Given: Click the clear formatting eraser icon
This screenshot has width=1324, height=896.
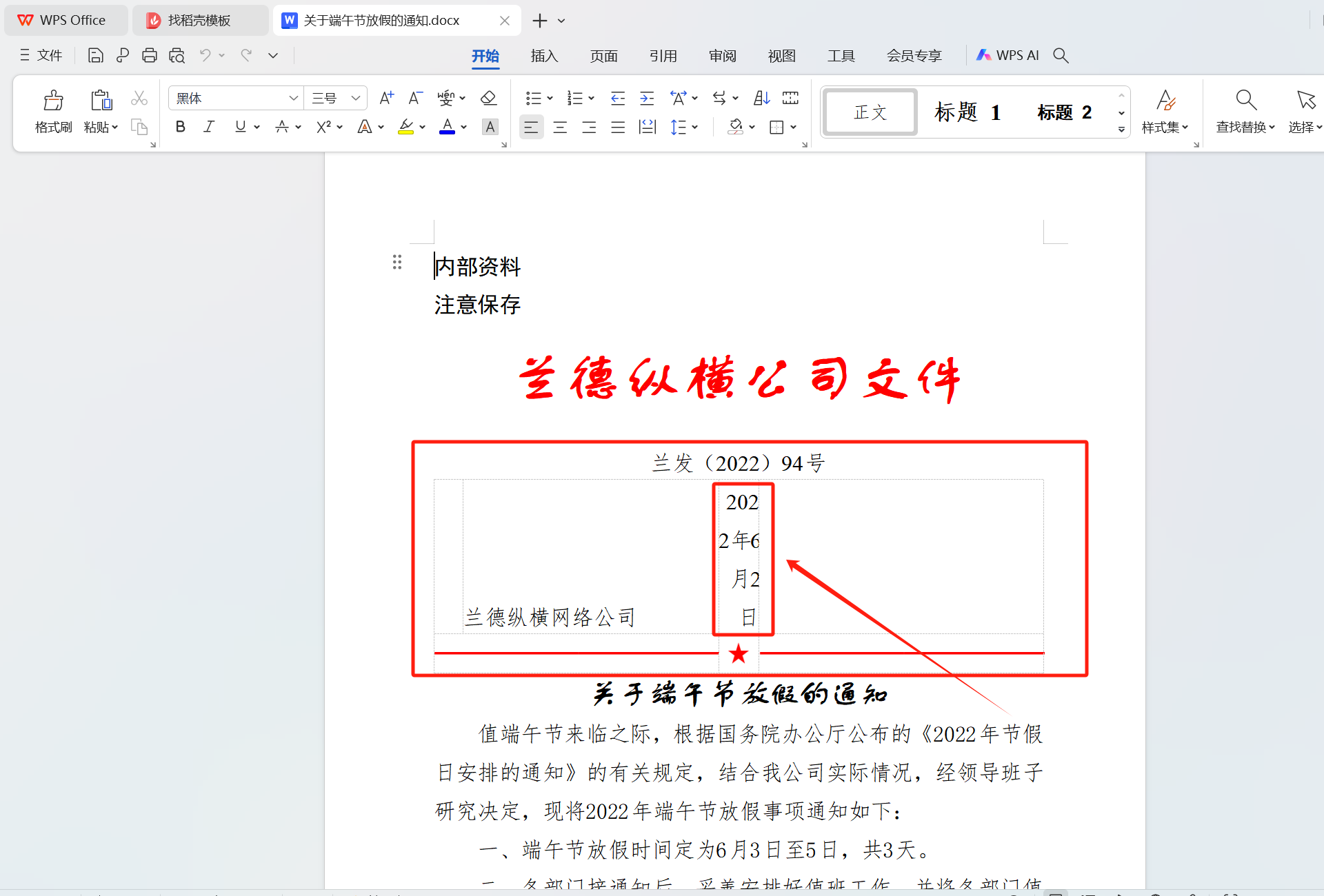Looking at the screenshot, I should pos(488,99).
